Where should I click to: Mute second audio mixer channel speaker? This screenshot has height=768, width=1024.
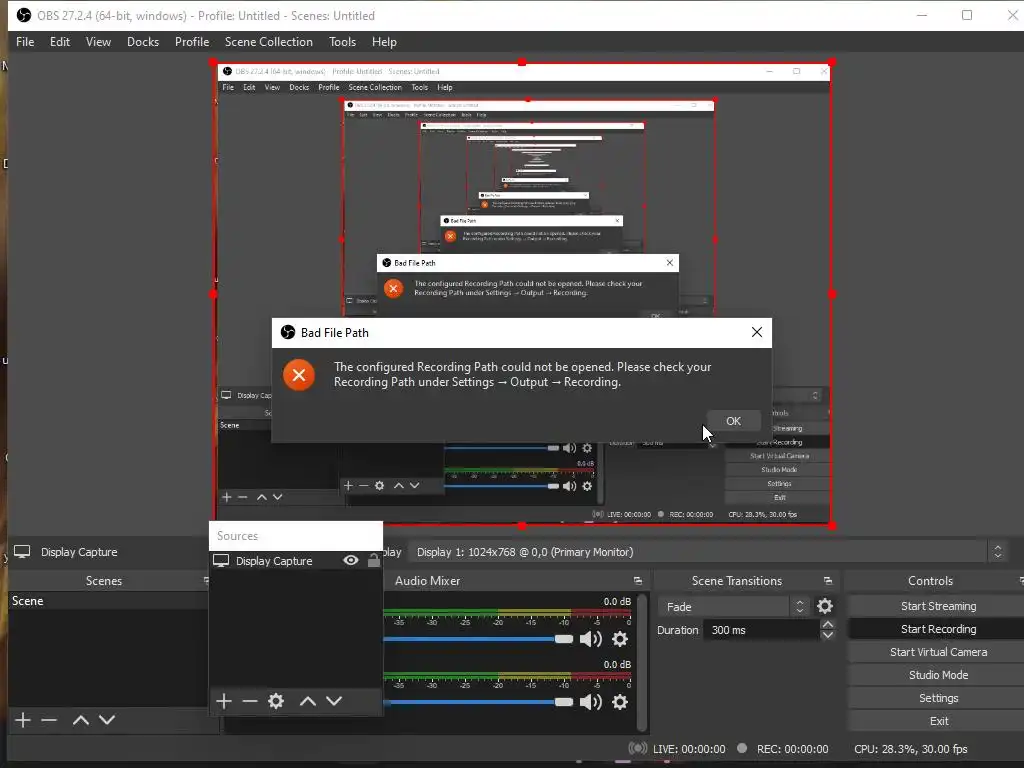pos(590,702)
